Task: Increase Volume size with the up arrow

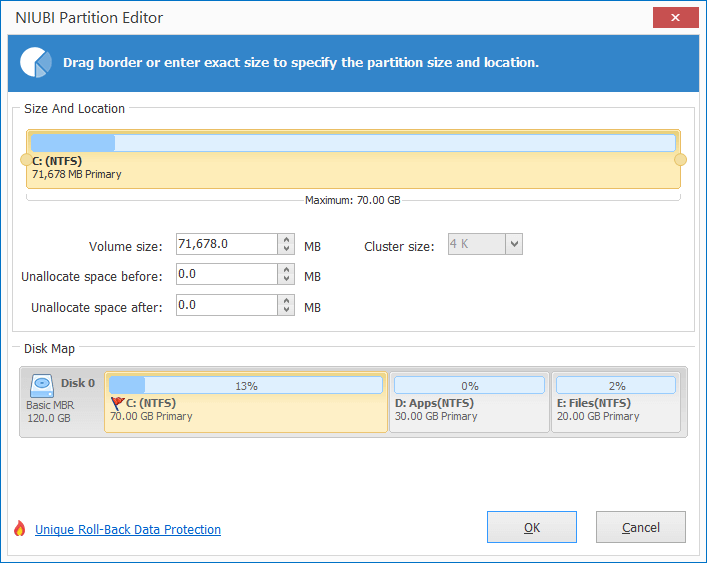Action: pyautogui.click(x=286, y=239)
